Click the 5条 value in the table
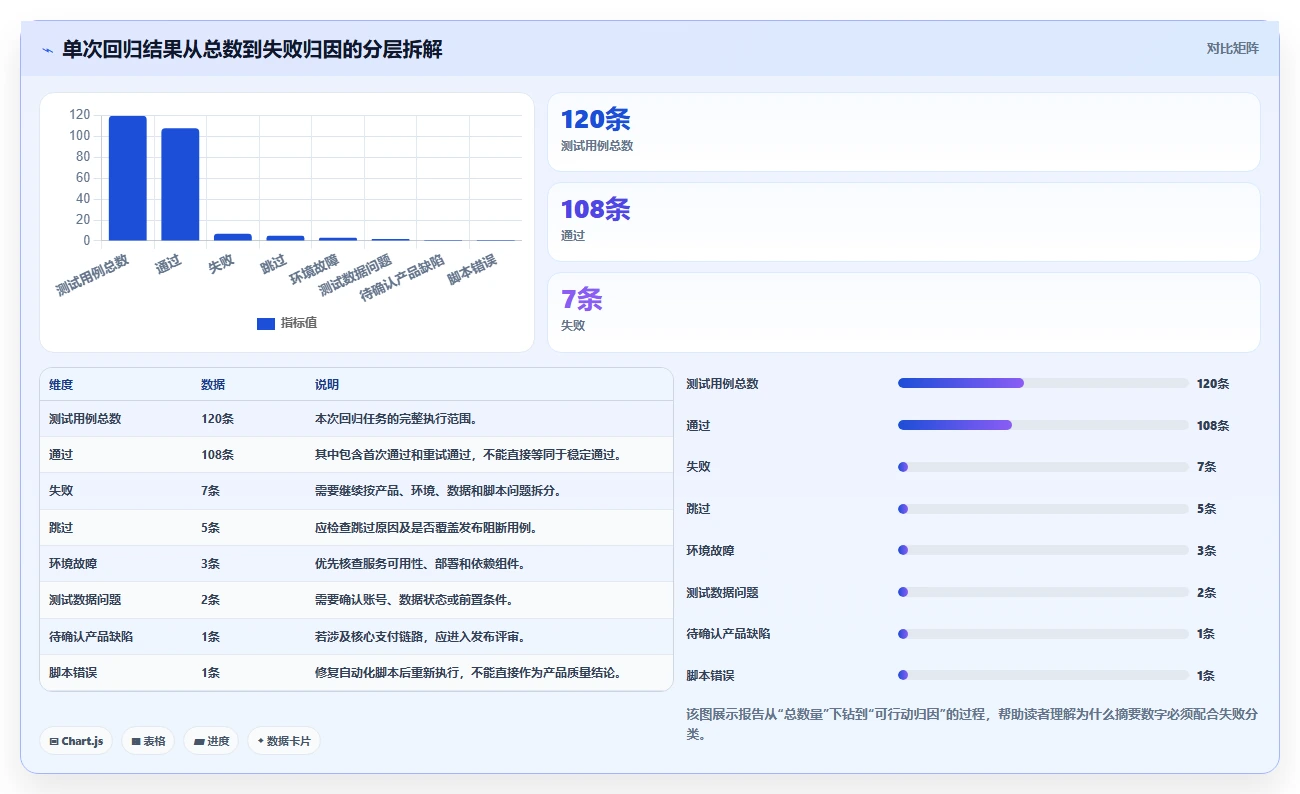 (210, 528)
